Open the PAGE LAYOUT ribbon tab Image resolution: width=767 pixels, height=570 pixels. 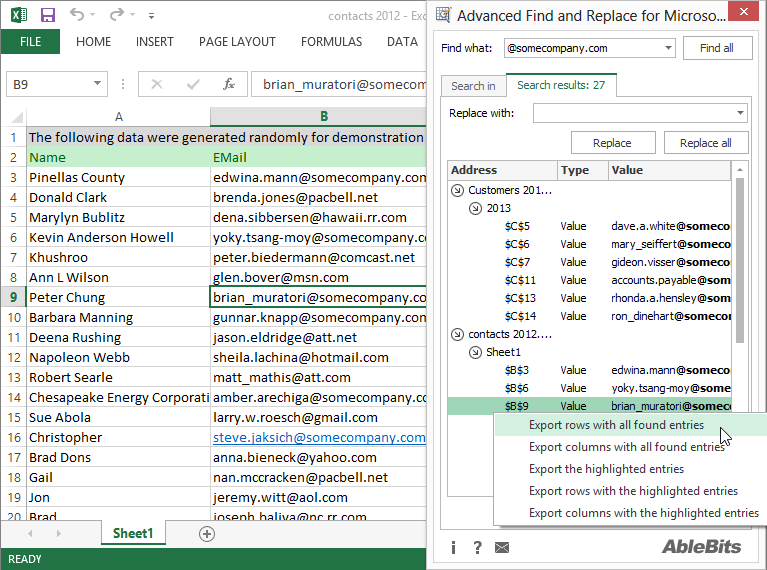237,42
